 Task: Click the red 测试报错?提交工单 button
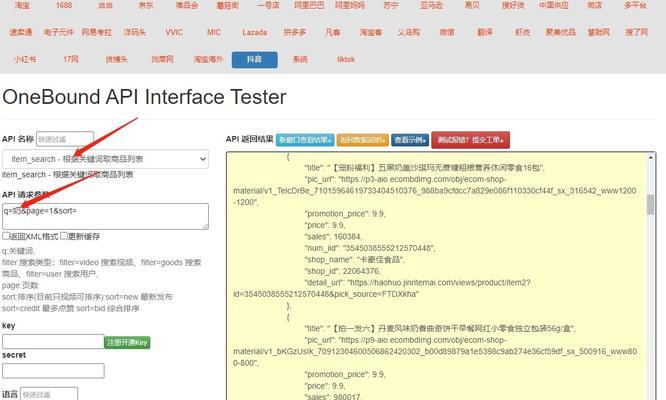tap(471, 140)
